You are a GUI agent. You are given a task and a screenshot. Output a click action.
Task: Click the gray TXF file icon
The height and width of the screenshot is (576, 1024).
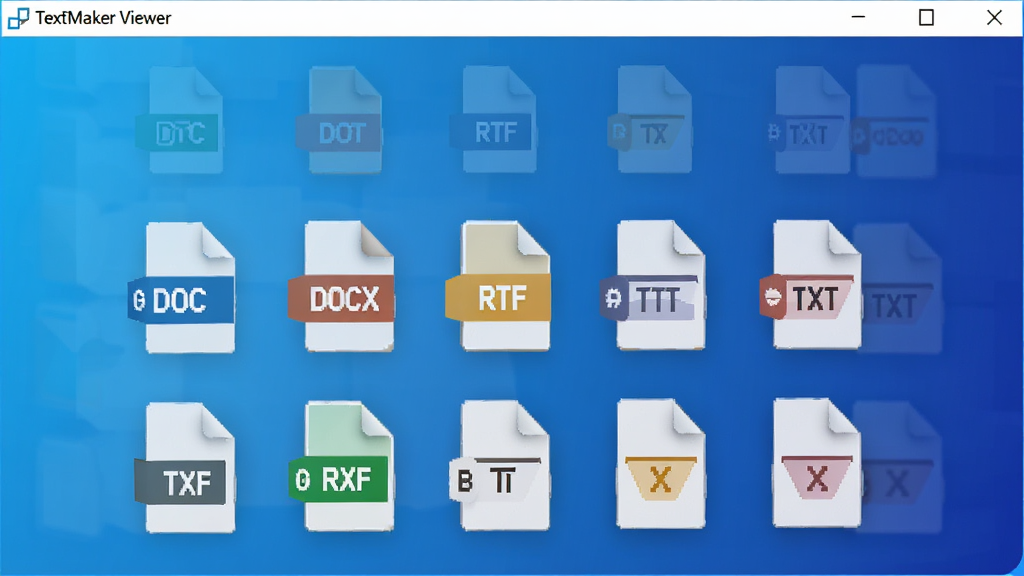click(x=185, y=468)
